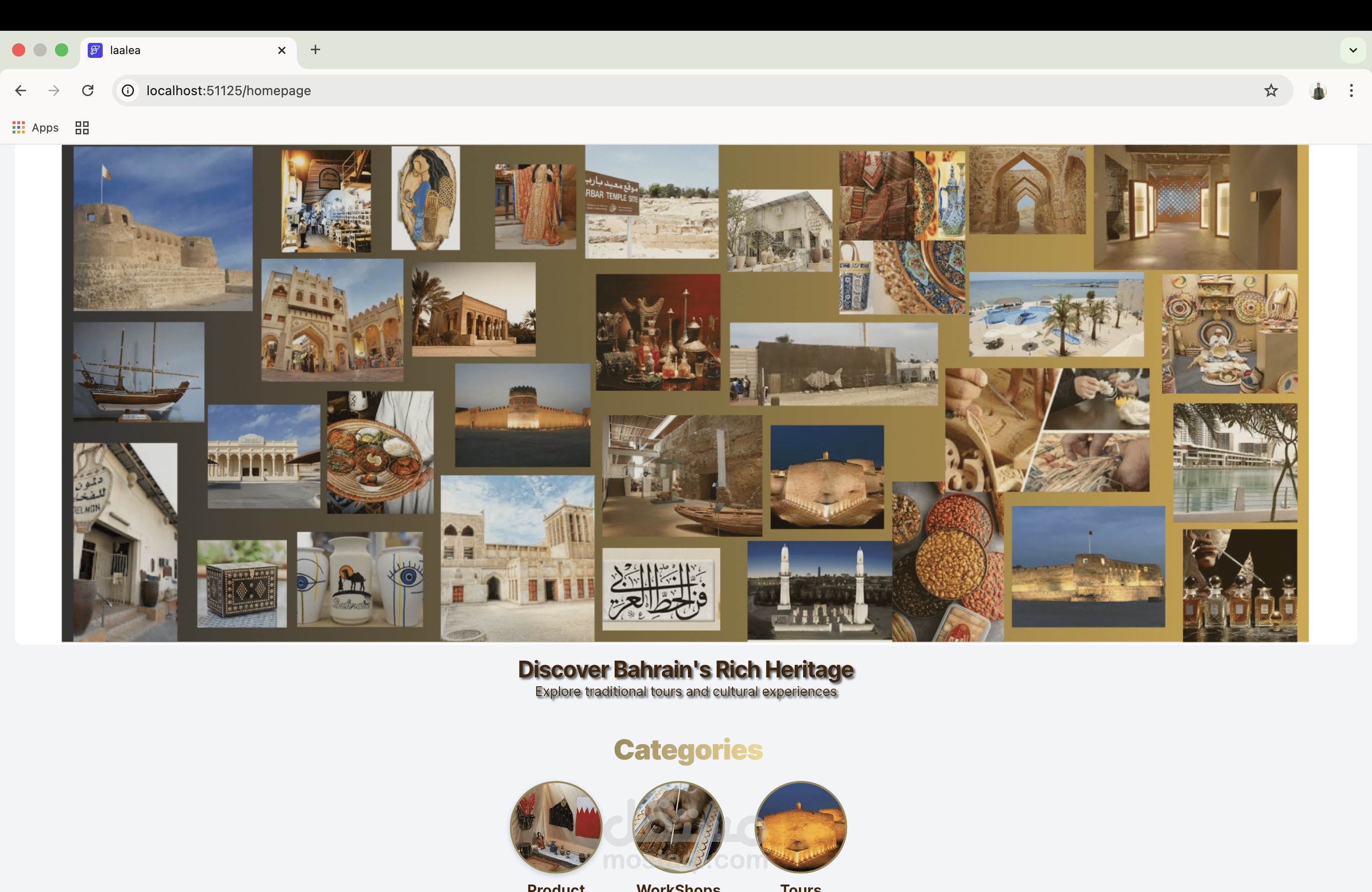Open Chrome three-dot menu
Screen dimensions: 1372x892
[x=1351, y=91]
